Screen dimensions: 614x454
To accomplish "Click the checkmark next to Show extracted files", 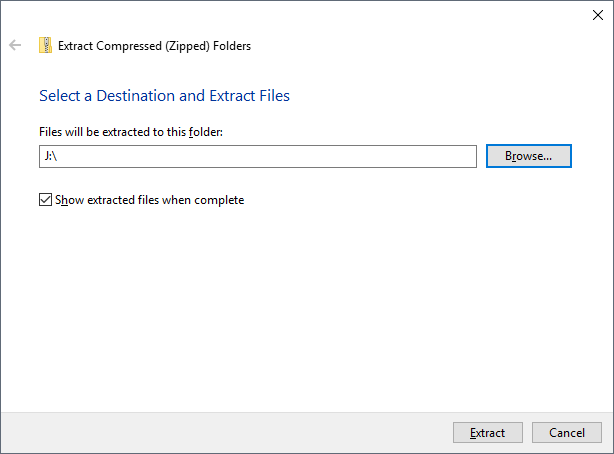I will [45, 199].
